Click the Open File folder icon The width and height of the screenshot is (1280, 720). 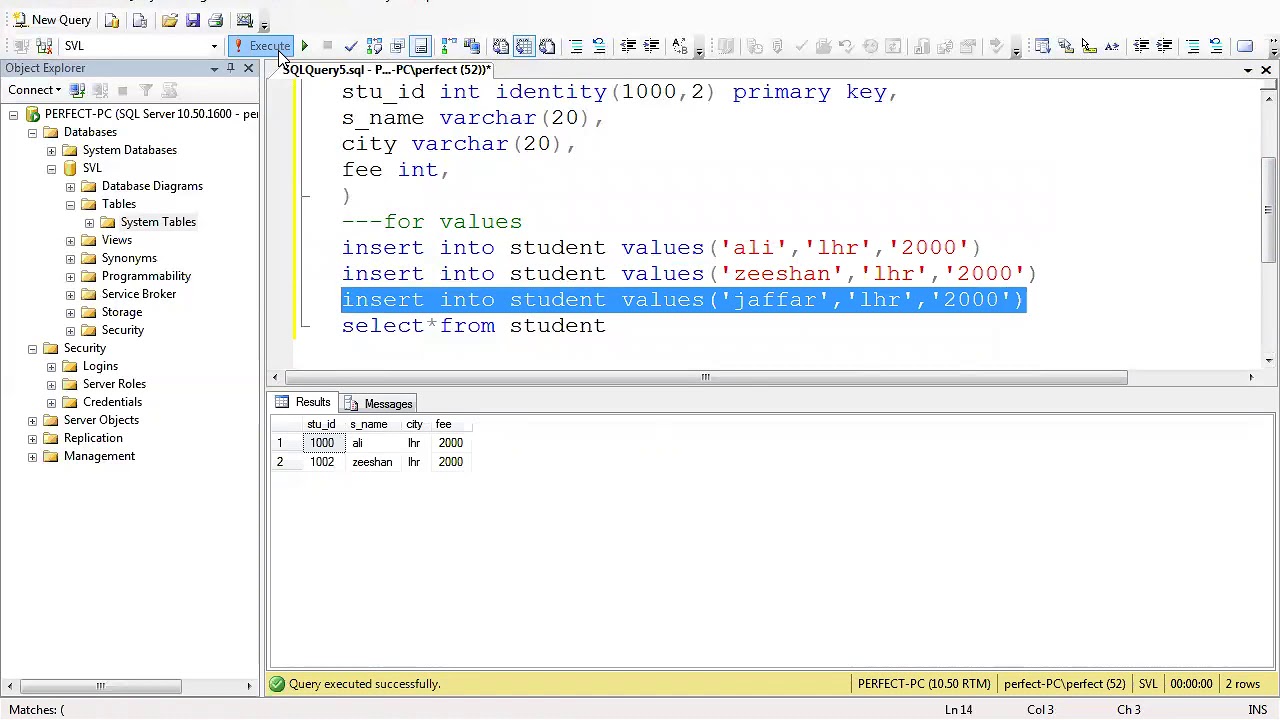coord(170,20)
